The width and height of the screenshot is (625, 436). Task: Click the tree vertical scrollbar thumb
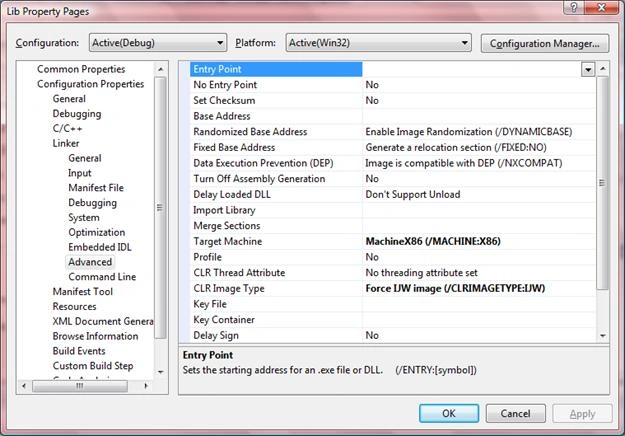click(160, 208)
